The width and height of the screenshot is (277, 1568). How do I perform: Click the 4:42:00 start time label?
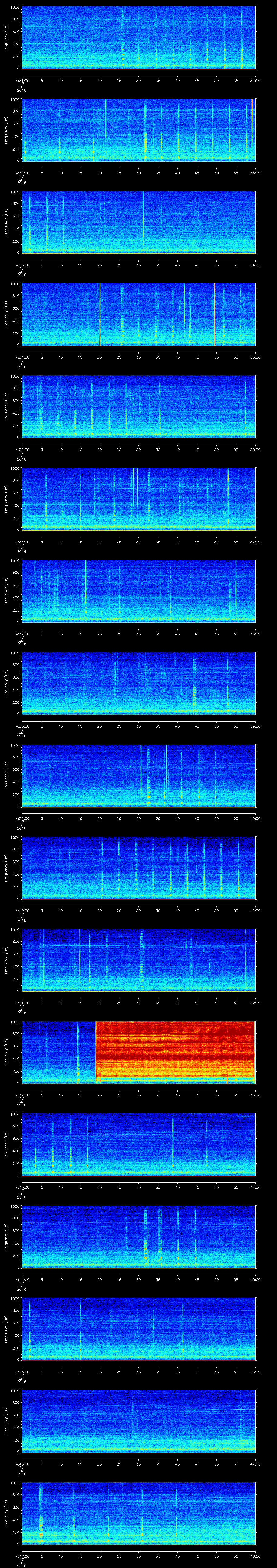(x=22, y=1095)
